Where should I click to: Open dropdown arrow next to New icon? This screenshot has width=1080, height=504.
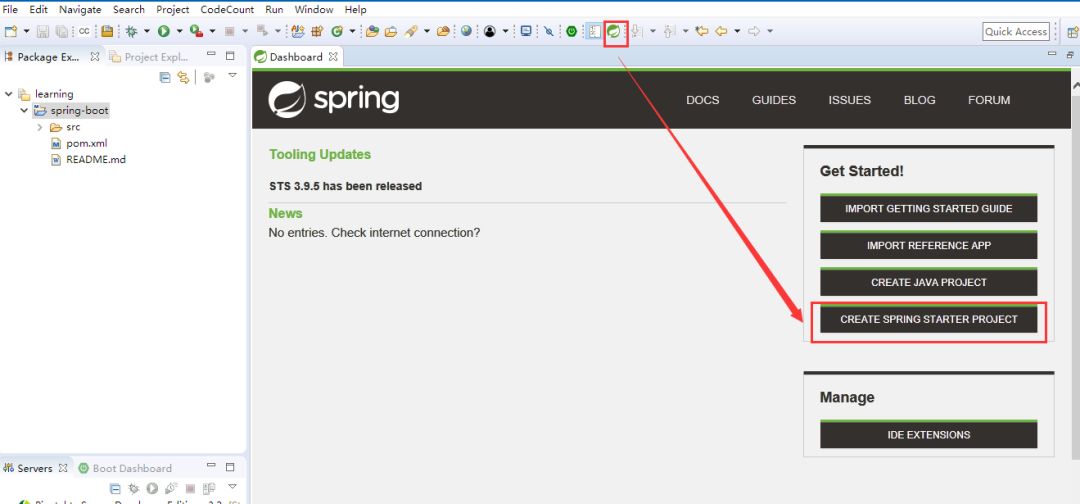point(27,32)
